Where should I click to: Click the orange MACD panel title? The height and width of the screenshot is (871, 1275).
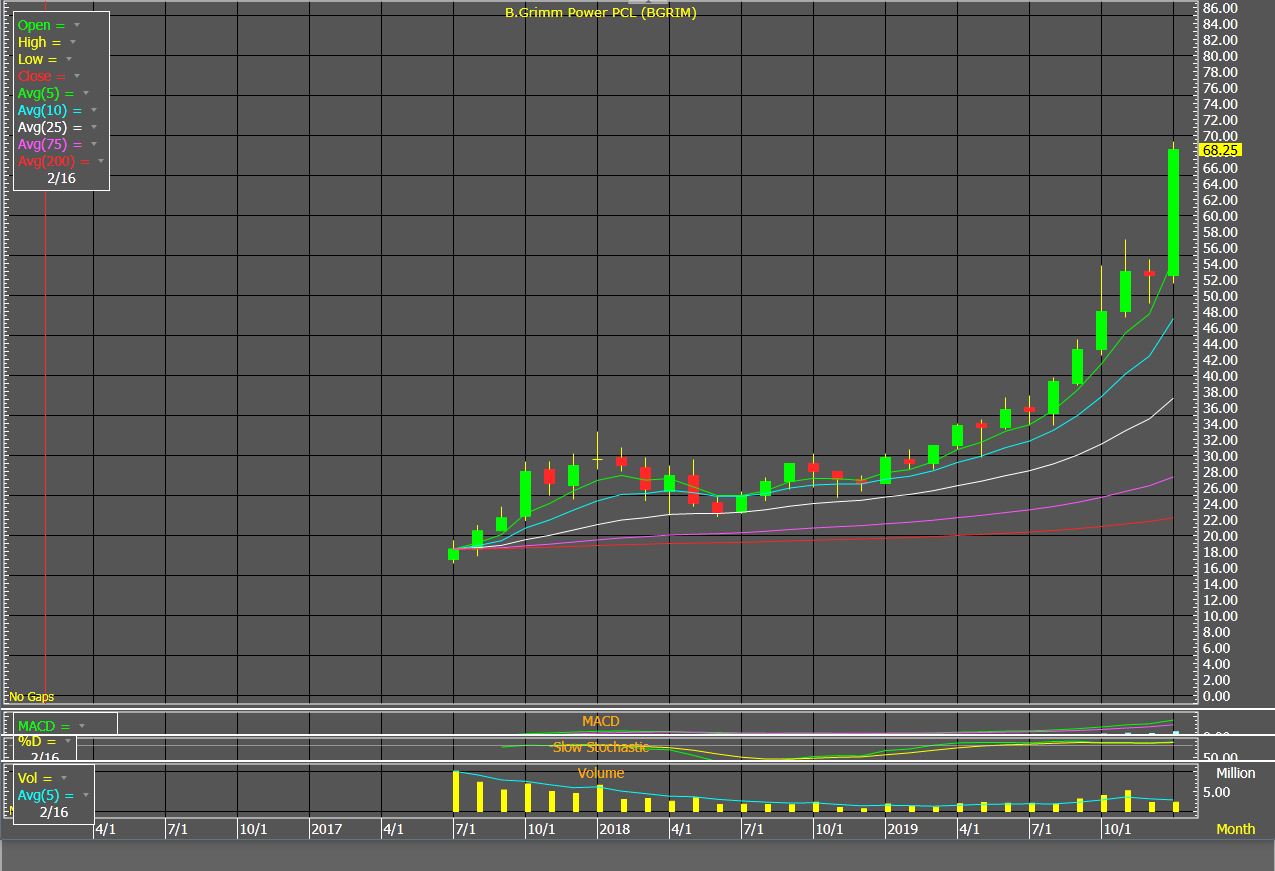[x=601, y=721]
